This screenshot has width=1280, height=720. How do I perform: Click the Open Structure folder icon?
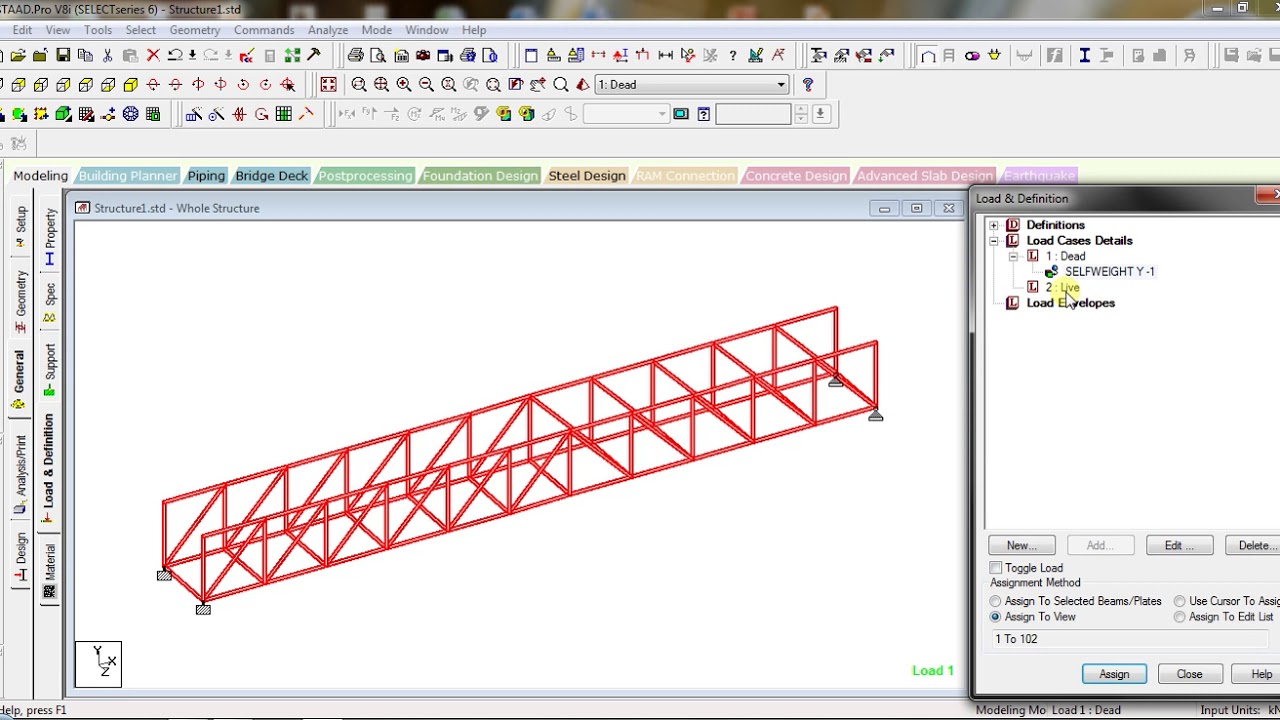point(18,55)
